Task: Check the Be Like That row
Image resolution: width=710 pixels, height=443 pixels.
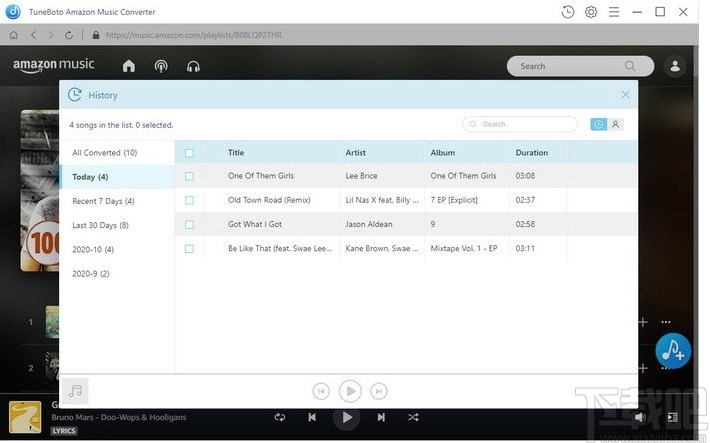Action: 189,249
